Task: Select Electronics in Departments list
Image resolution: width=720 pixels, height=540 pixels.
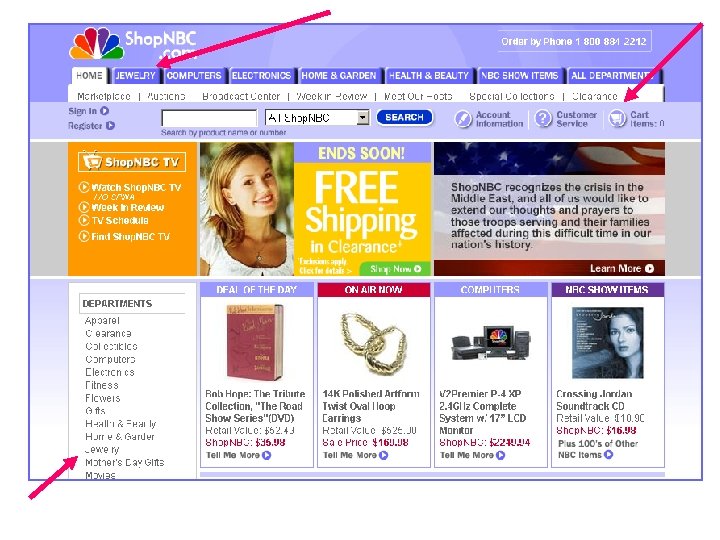Action: tap(110, 372)
